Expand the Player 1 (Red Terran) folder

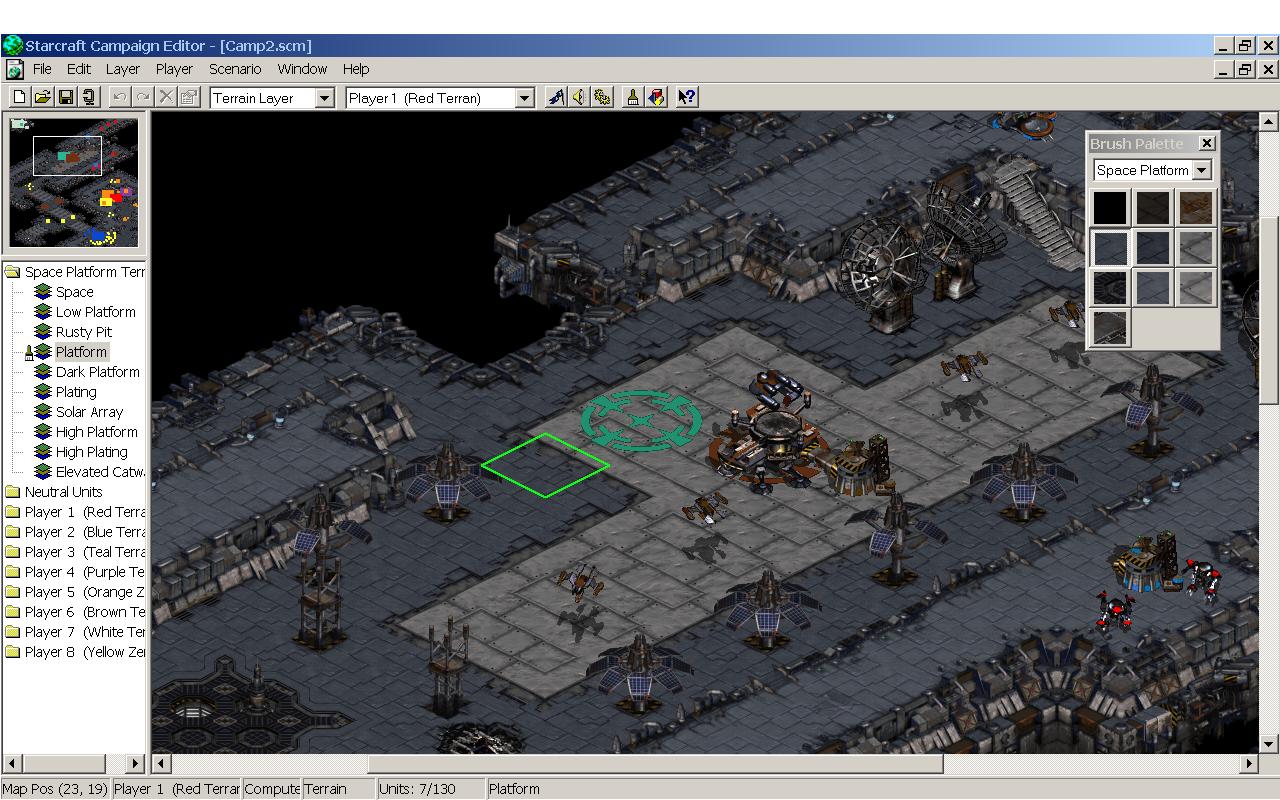[12, 512]
